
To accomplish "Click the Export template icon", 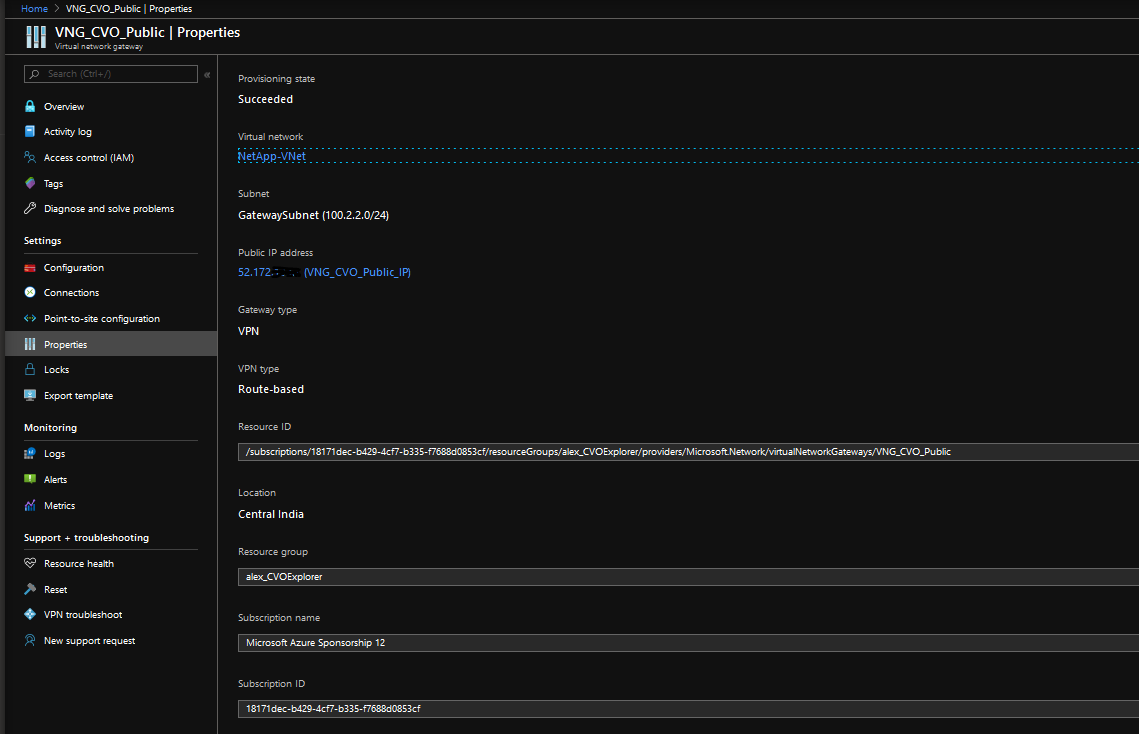I will coord(30,395).
